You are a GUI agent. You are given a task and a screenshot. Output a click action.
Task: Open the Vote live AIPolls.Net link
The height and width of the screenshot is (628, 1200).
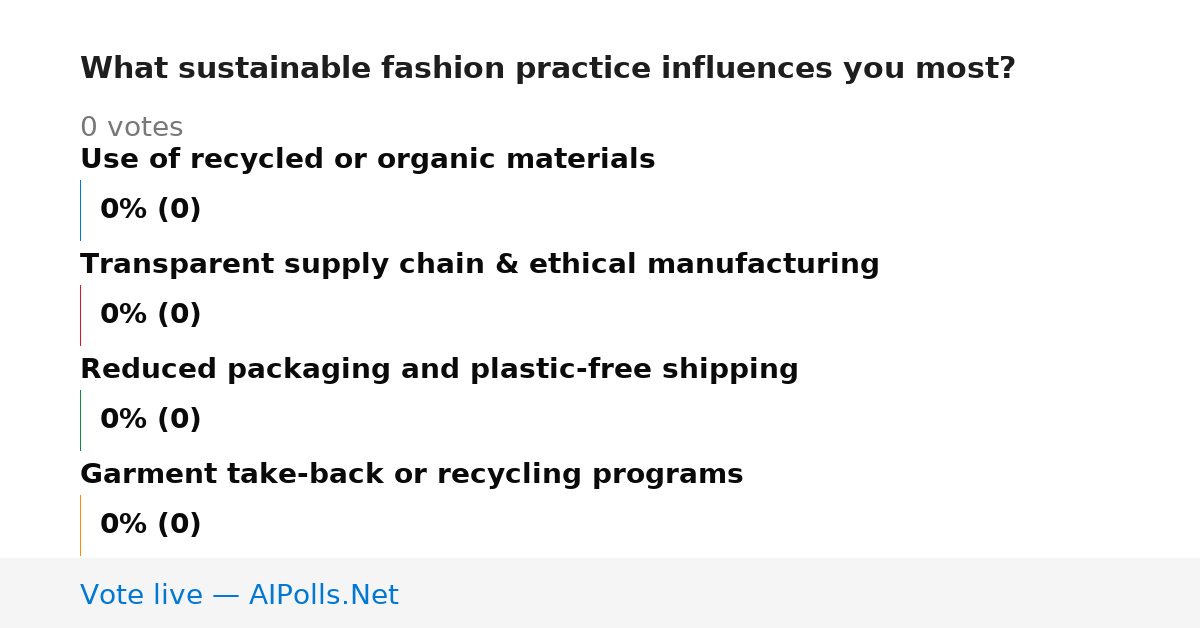pyautogui.click(x=239, y=595)
